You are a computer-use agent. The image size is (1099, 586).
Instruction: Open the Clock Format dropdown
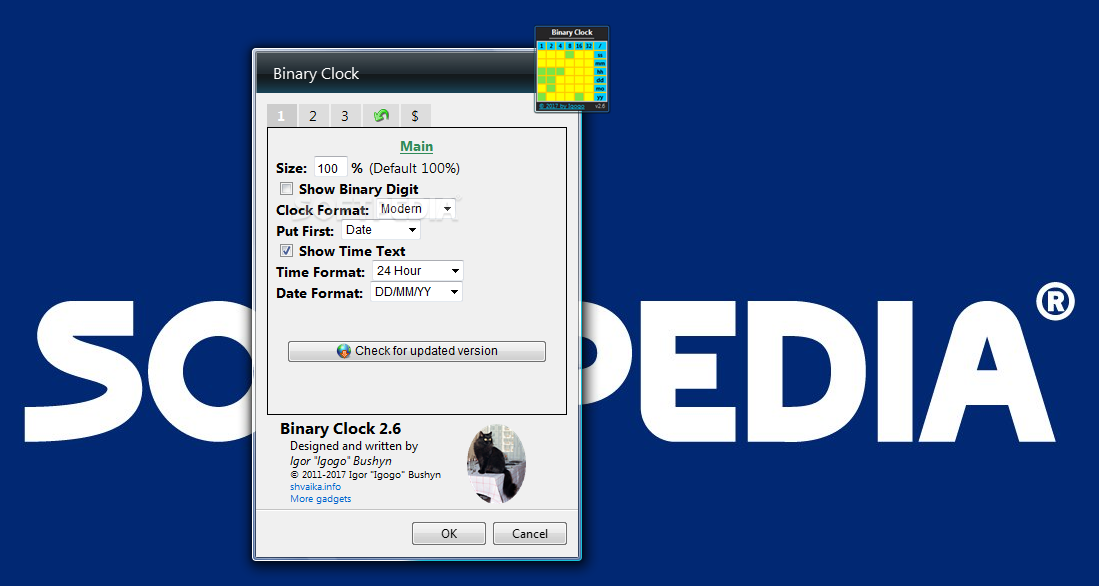416,209
